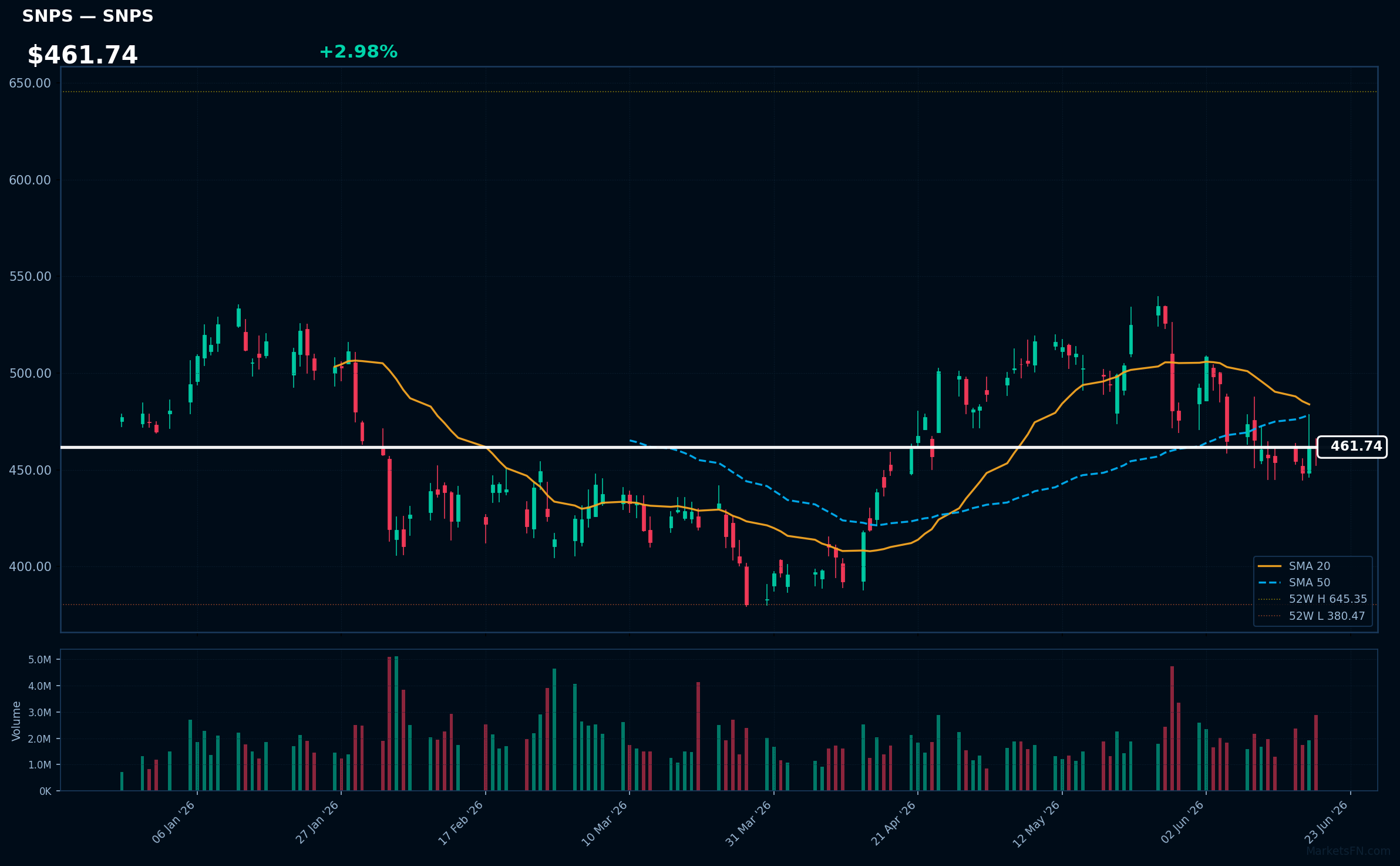The image size is (1400, 866).
Task: Click the 12 May '26 date label
Action: [x=1037, y=824]
